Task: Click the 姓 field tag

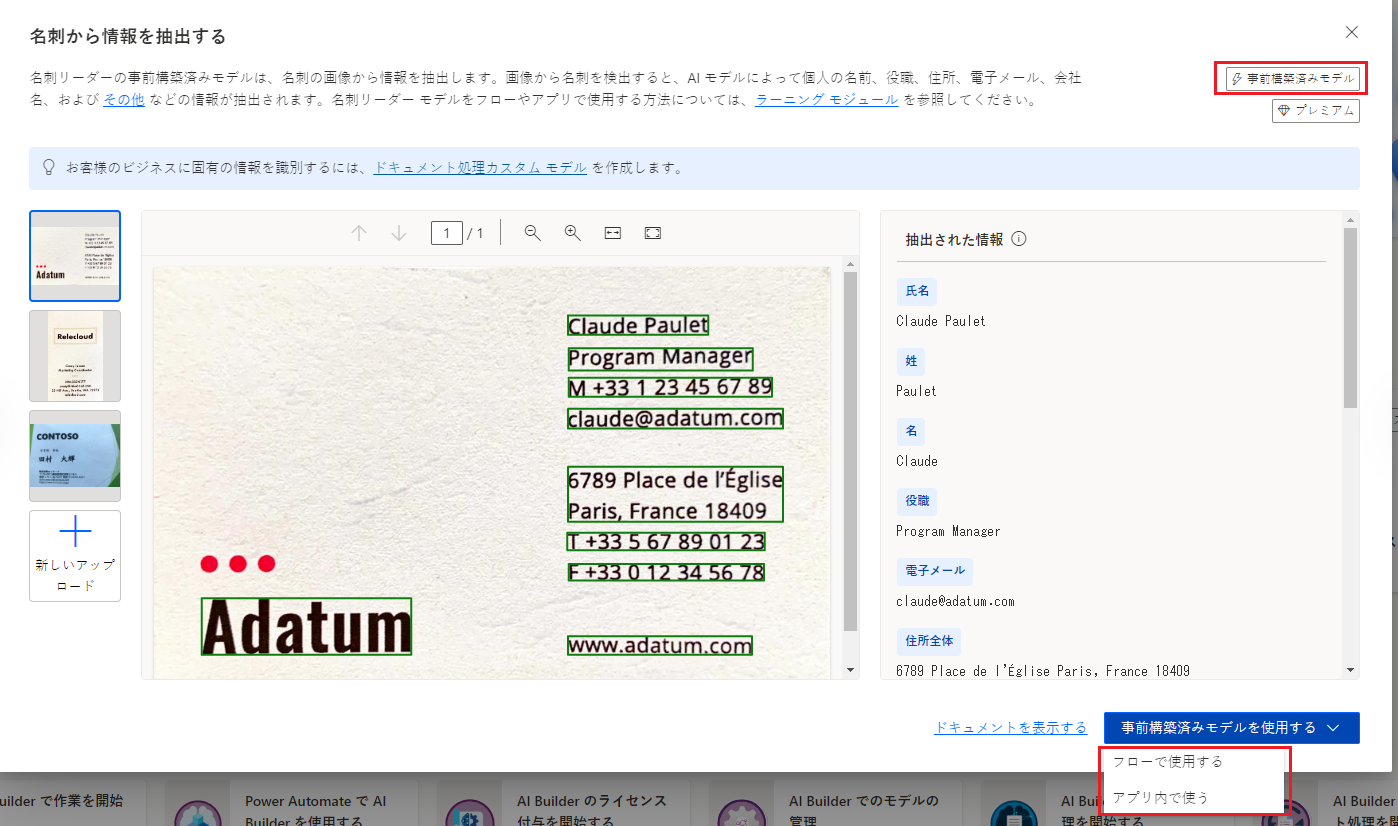Action: tap(911, 361)
